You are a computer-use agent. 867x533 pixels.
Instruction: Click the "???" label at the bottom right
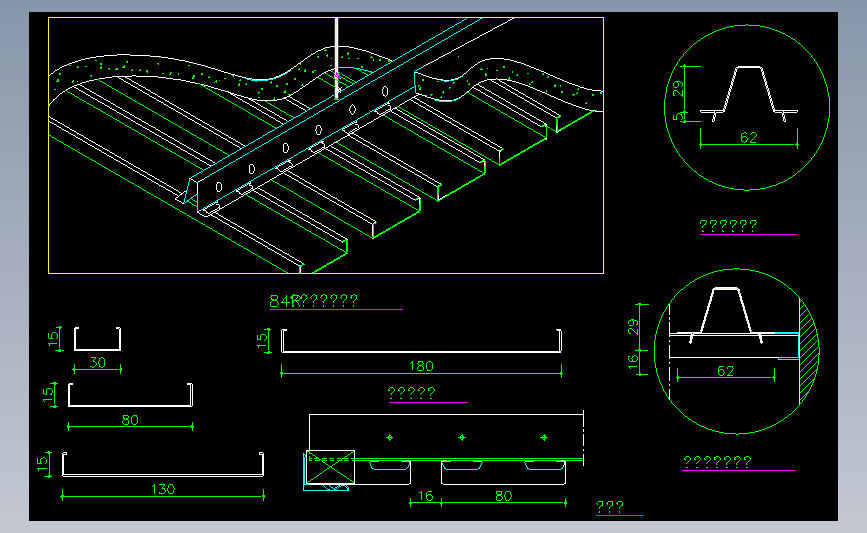coord(610,507)
